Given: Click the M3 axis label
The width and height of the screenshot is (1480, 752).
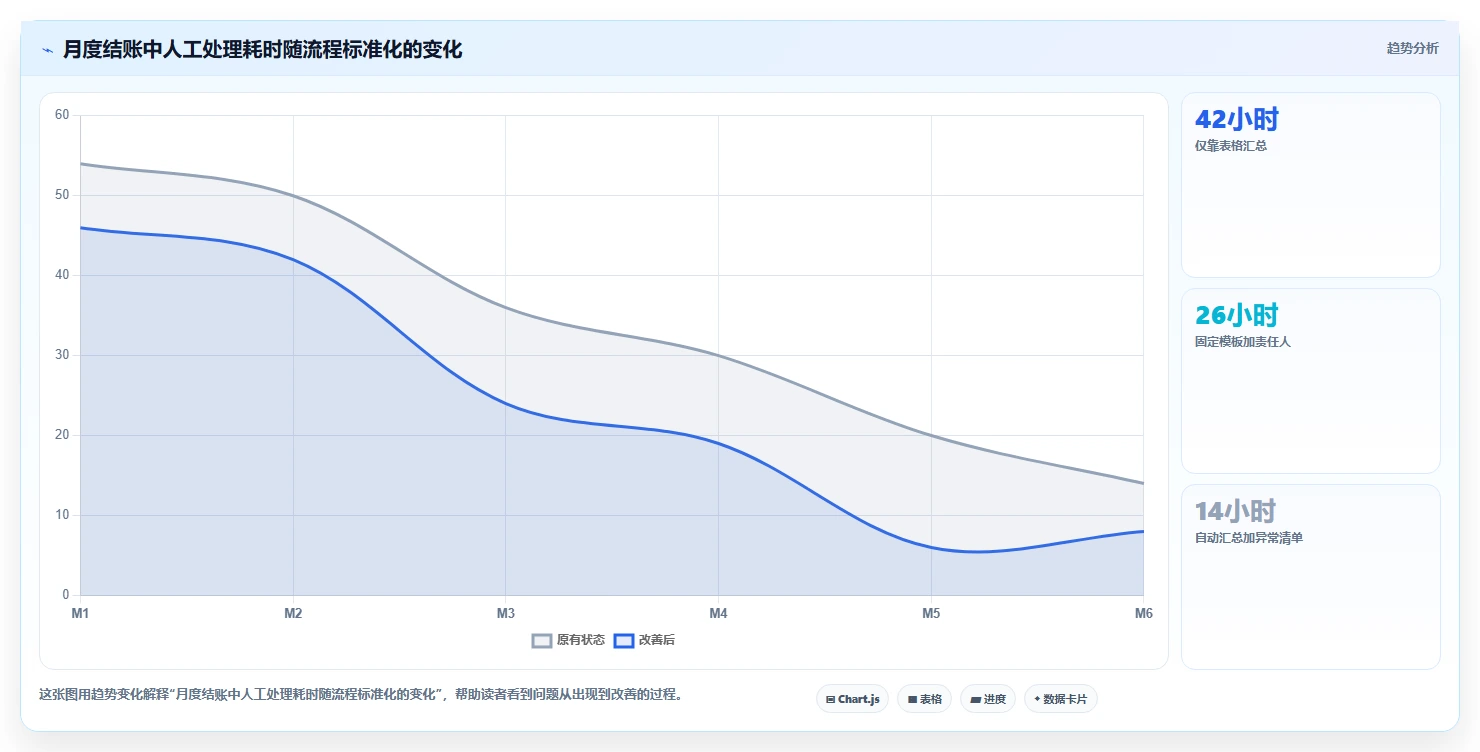Looking at the screenshot, I should pyautogui.click(x=506, y=613).
